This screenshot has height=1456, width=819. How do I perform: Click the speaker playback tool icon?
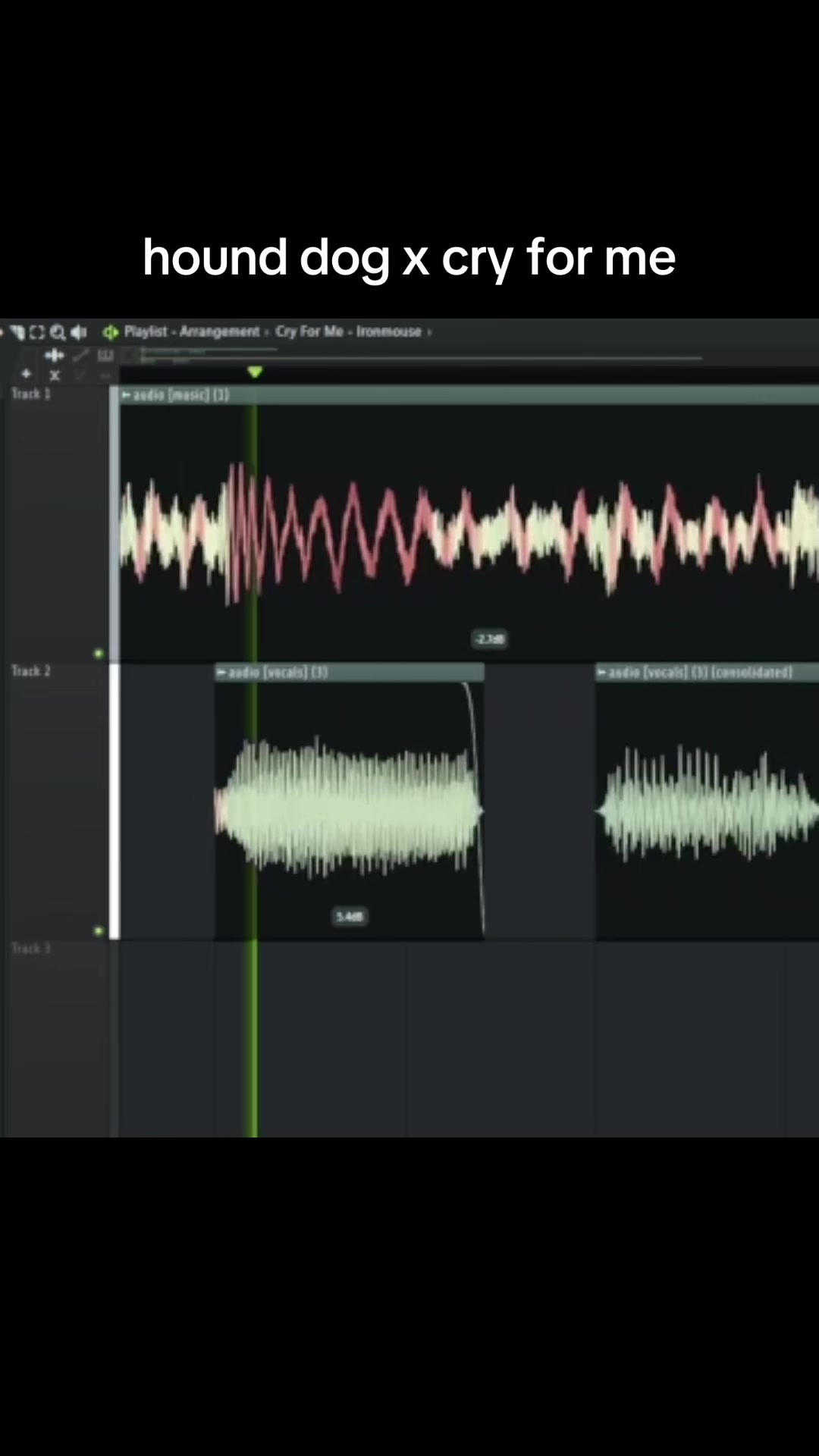point(78,332)
